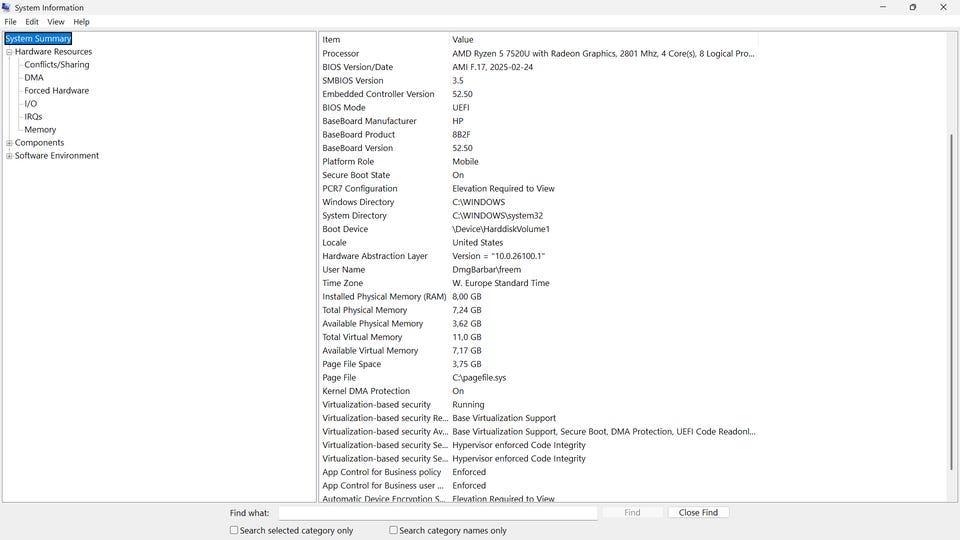The width and height of the screenshot is (960, 540).
Task: Open the I/O category
Action: [x=31, y=103]
